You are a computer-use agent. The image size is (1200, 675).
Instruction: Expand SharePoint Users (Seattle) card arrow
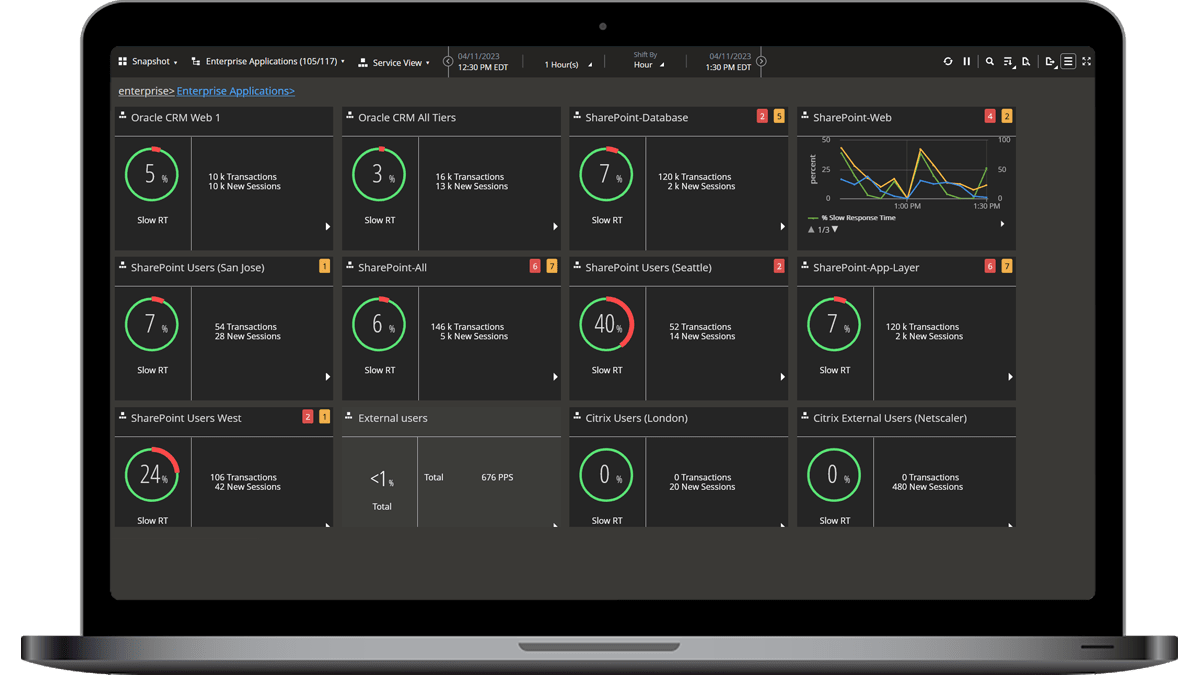783,377
